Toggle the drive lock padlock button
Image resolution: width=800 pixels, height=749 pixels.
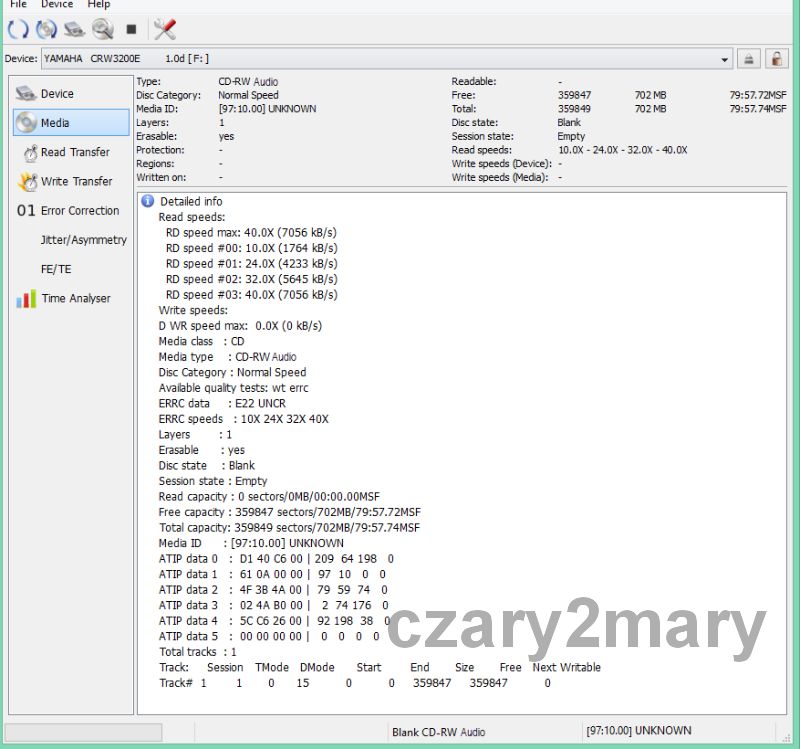[x=777, y=59]
